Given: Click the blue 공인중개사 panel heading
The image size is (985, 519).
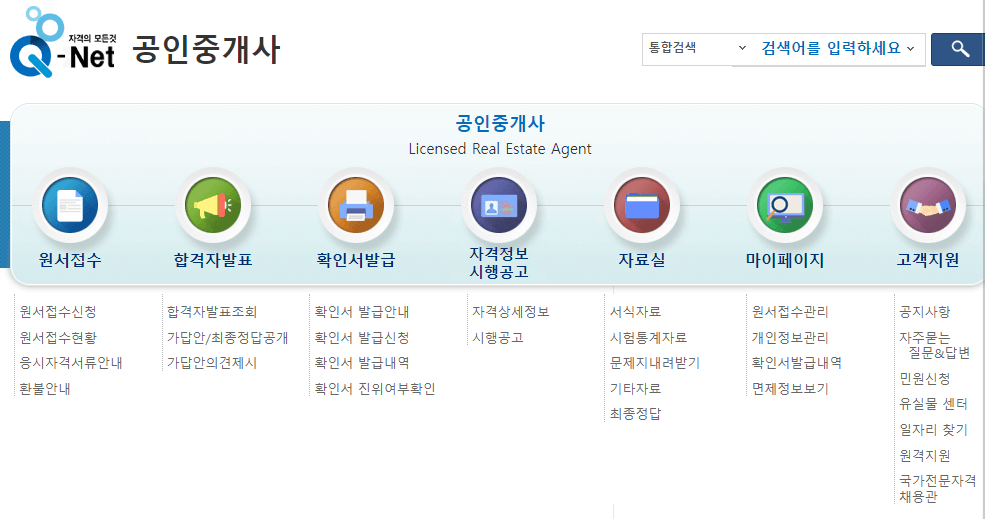Looking at the screenshot, I should [x=500, y=123].
